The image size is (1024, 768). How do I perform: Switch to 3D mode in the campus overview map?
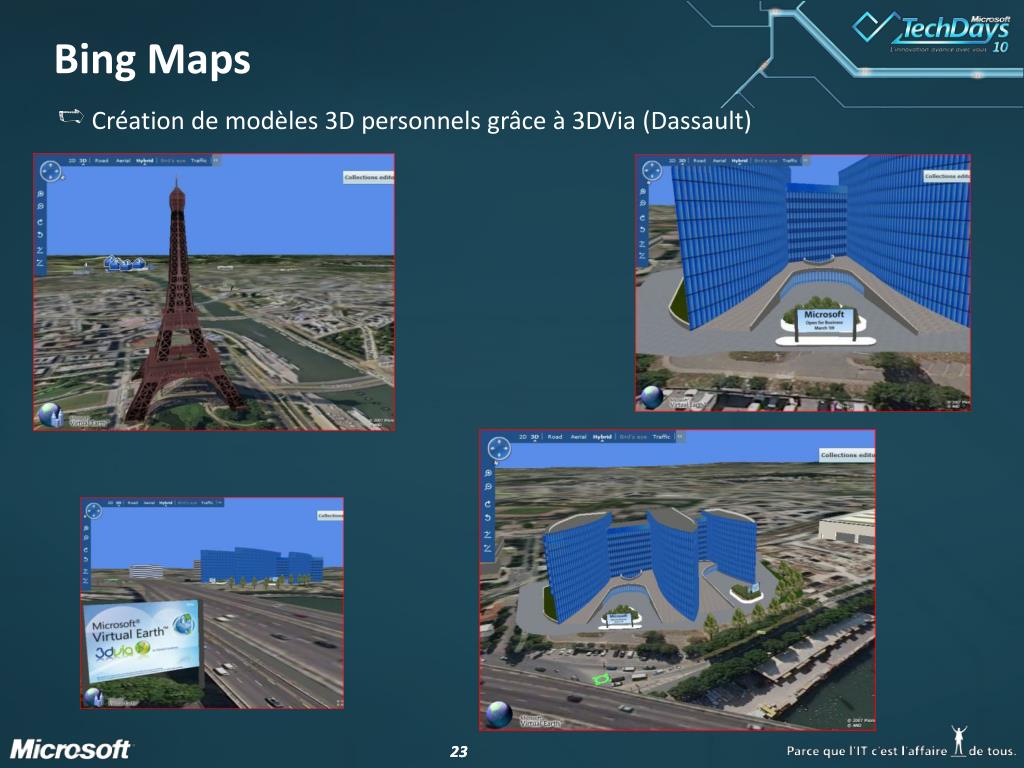coord(535,437)
